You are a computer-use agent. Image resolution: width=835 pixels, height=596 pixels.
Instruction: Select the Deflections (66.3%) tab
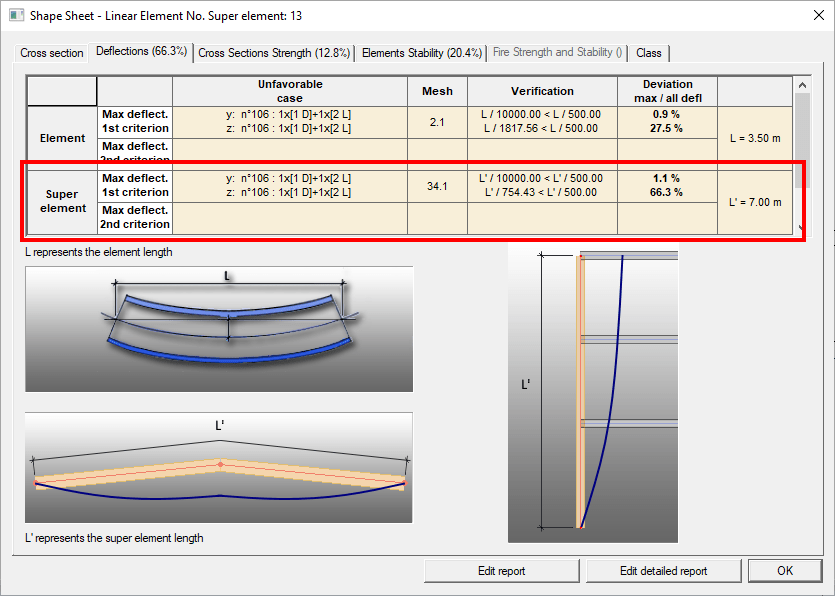pyautogui.click(x=141, y=52)
